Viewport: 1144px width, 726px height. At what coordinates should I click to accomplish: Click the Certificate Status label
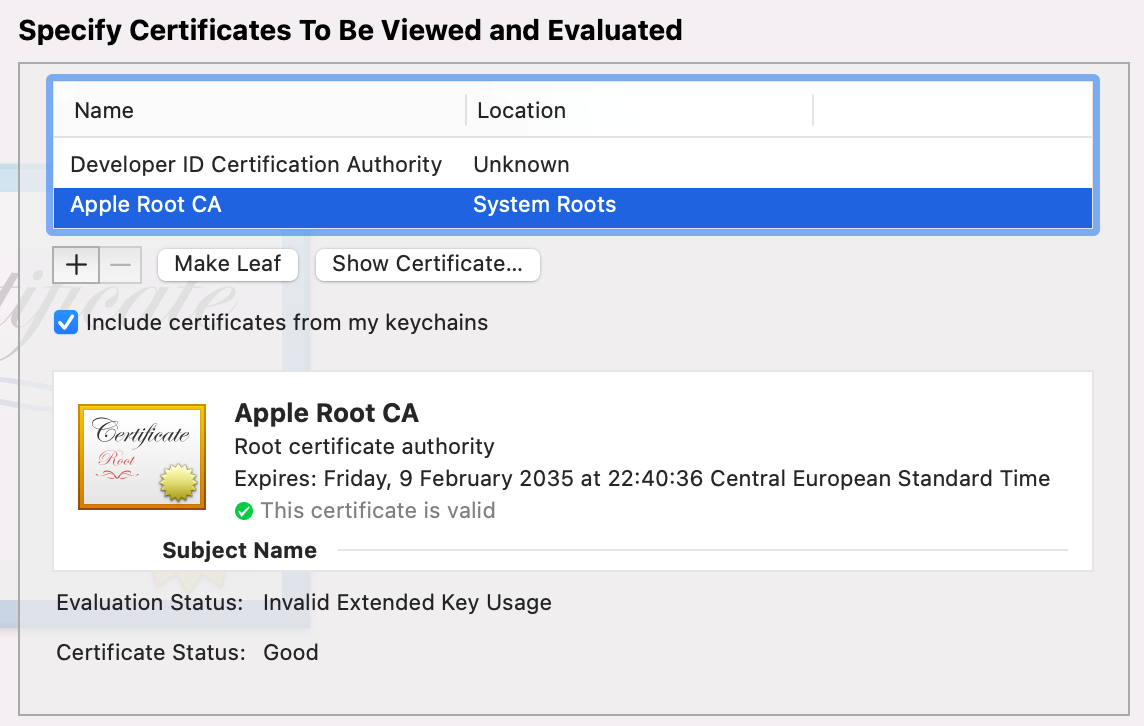click(x=151, y=652)
